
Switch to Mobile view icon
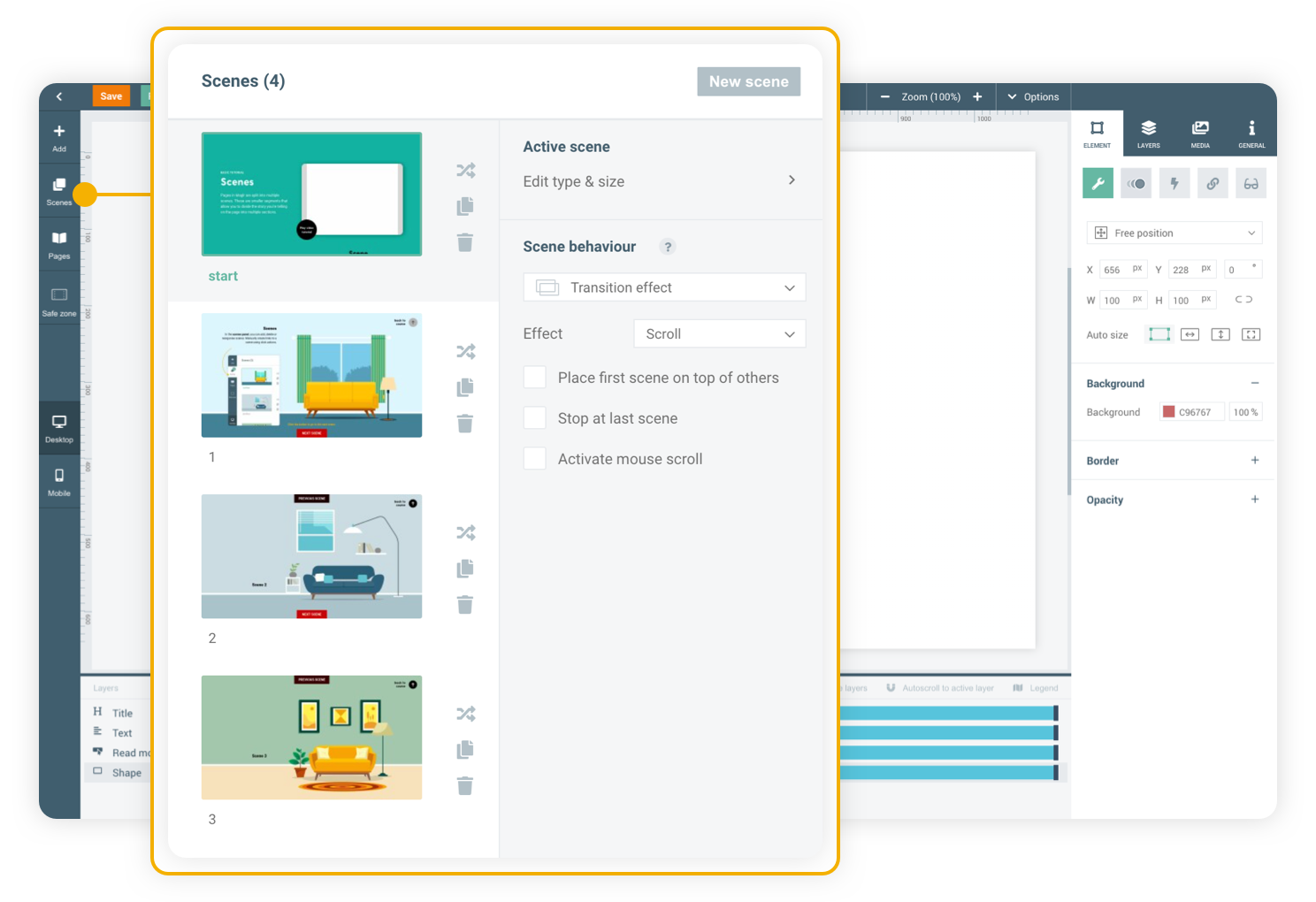(59, 481)
